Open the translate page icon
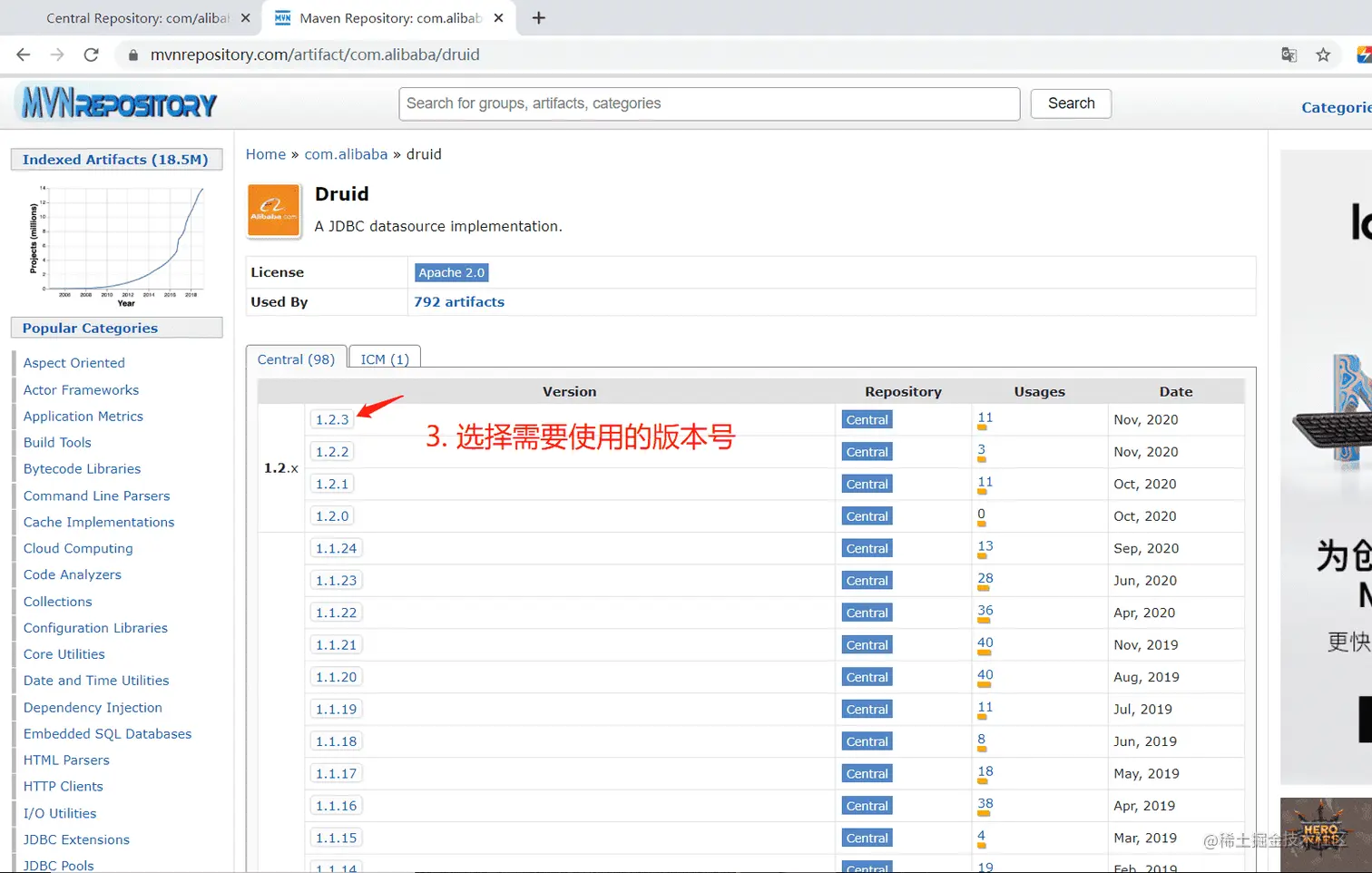This screenshot has height=873, width=1372. pos(1289,54)
